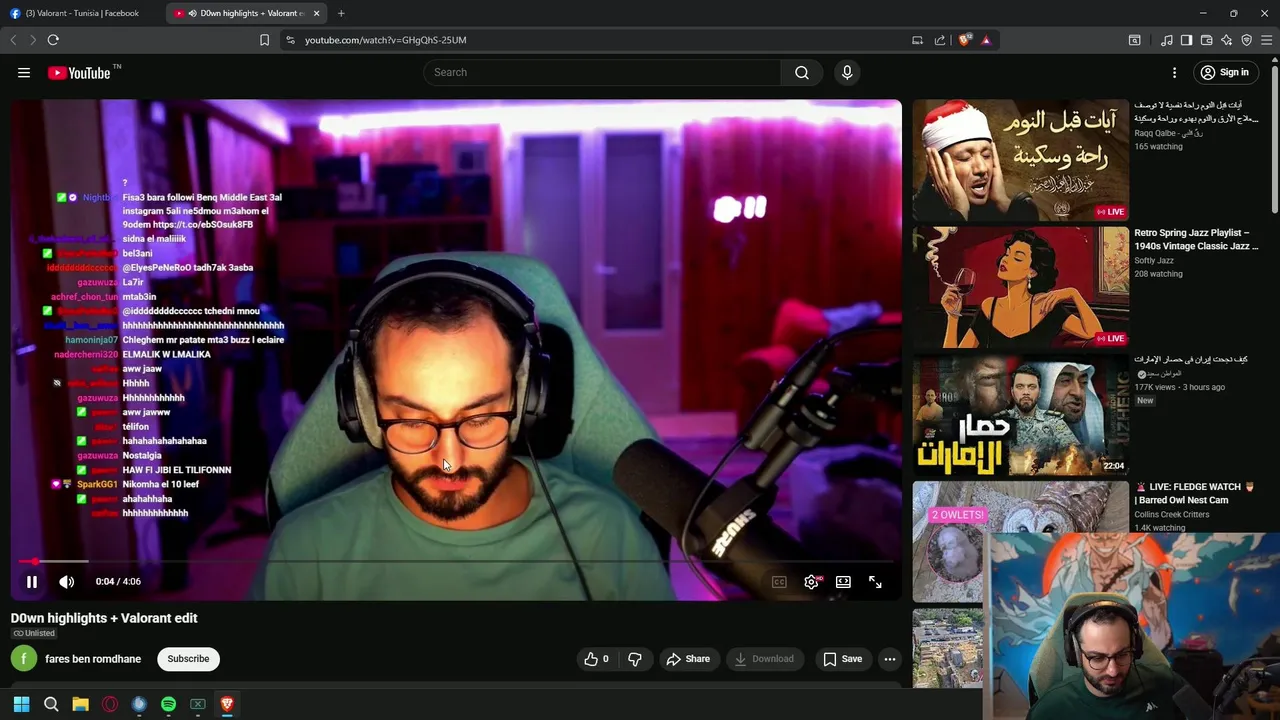
Task: Bookmark this page icon
Action: (x=264, y=40)
